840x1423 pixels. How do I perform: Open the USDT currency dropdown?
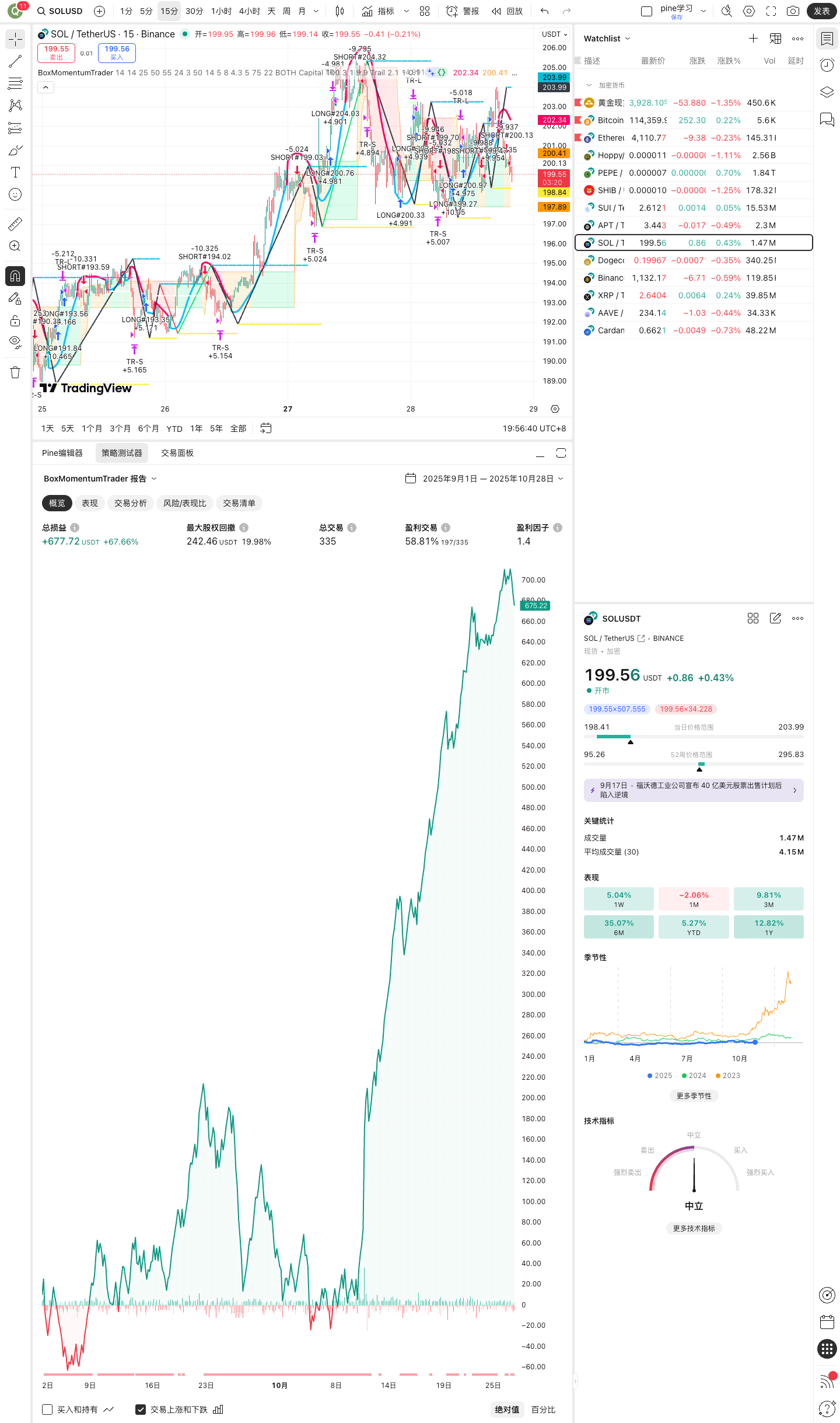click(x=554, y=34)
